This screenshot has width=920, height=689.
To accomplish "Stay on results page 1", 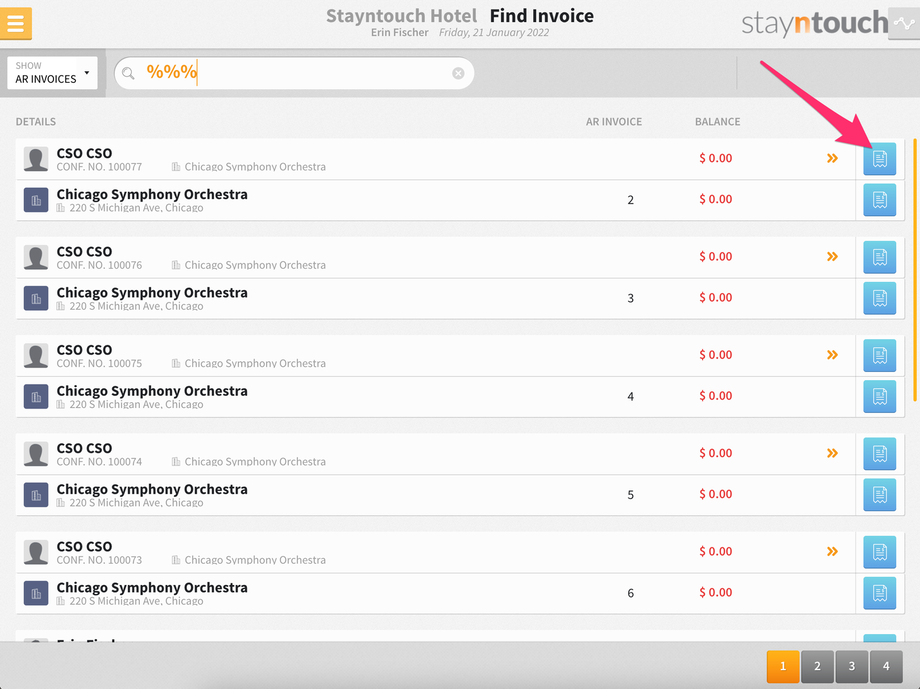I will point(783,666).
